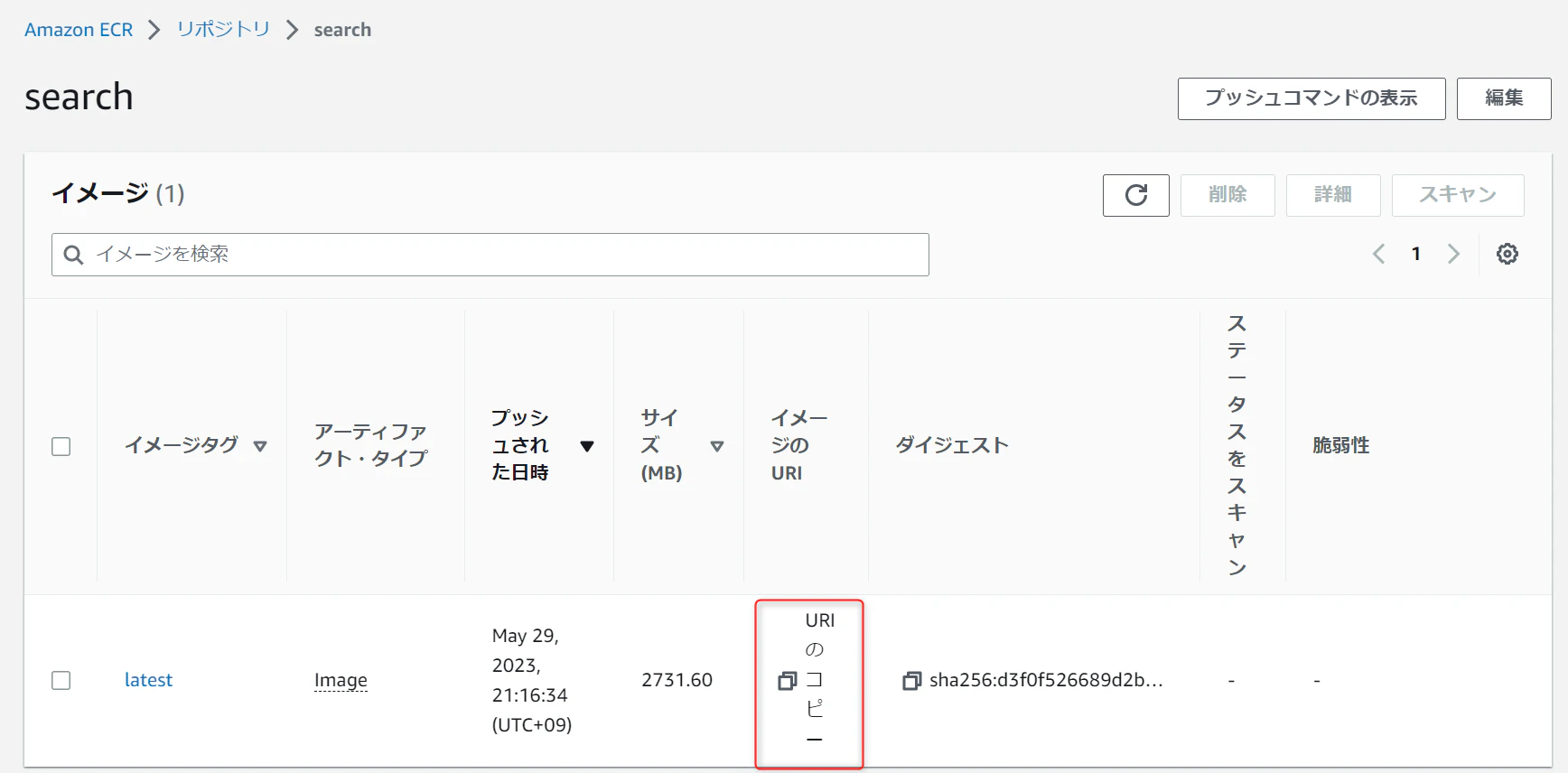Click the ステータスをスキャン column header
Viewport: 1568px width, 773px height.
(1237, 445)
